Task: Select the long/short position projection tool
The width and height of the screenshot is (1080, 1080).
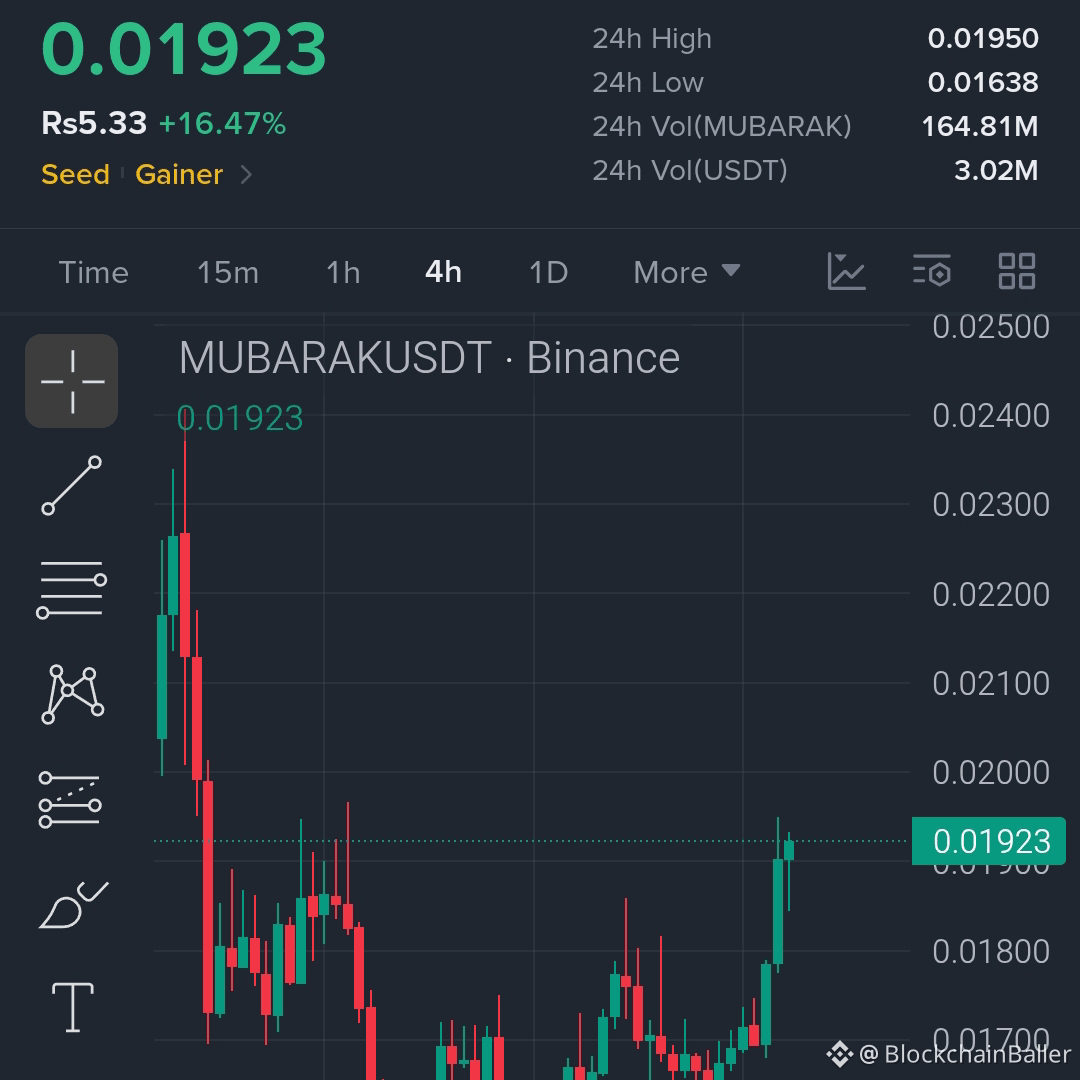Action: click(x=70, y=799)
